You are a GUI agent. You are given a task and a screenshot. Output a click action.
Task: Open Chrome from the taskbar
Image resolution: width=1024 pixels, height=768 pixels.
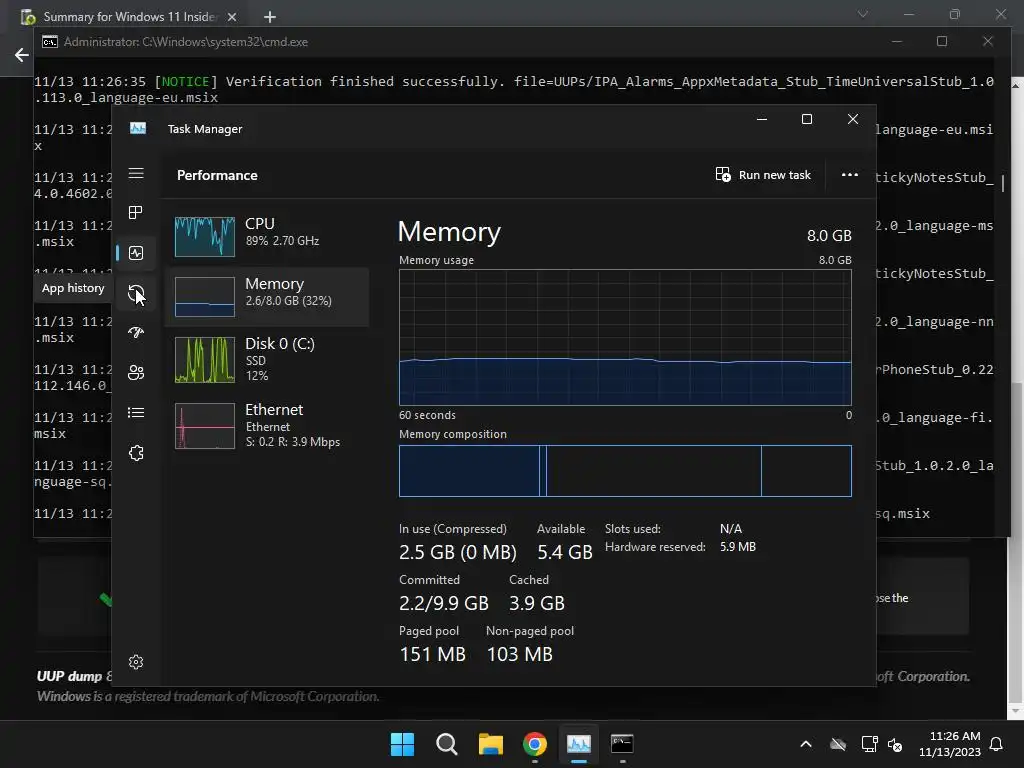click(535, 744)
